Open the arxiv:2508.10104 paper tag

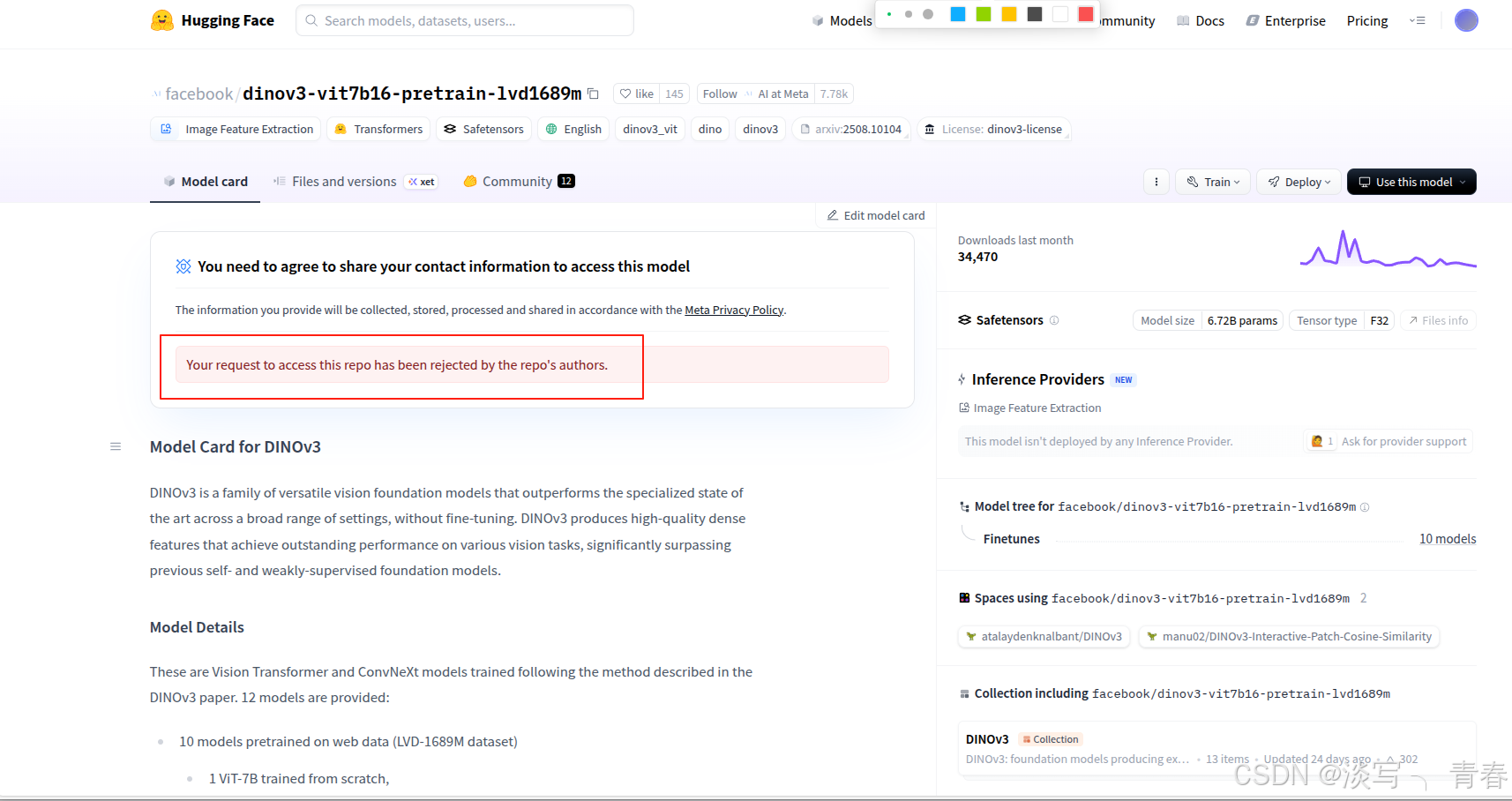pyautogui.click(x=851, y=129)
